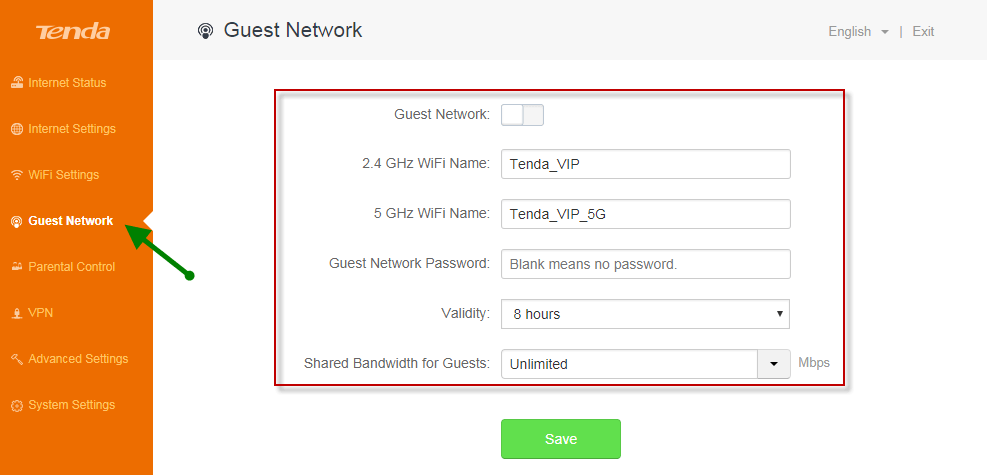Click the Internet Settings globe icon

tap(17, 129)
